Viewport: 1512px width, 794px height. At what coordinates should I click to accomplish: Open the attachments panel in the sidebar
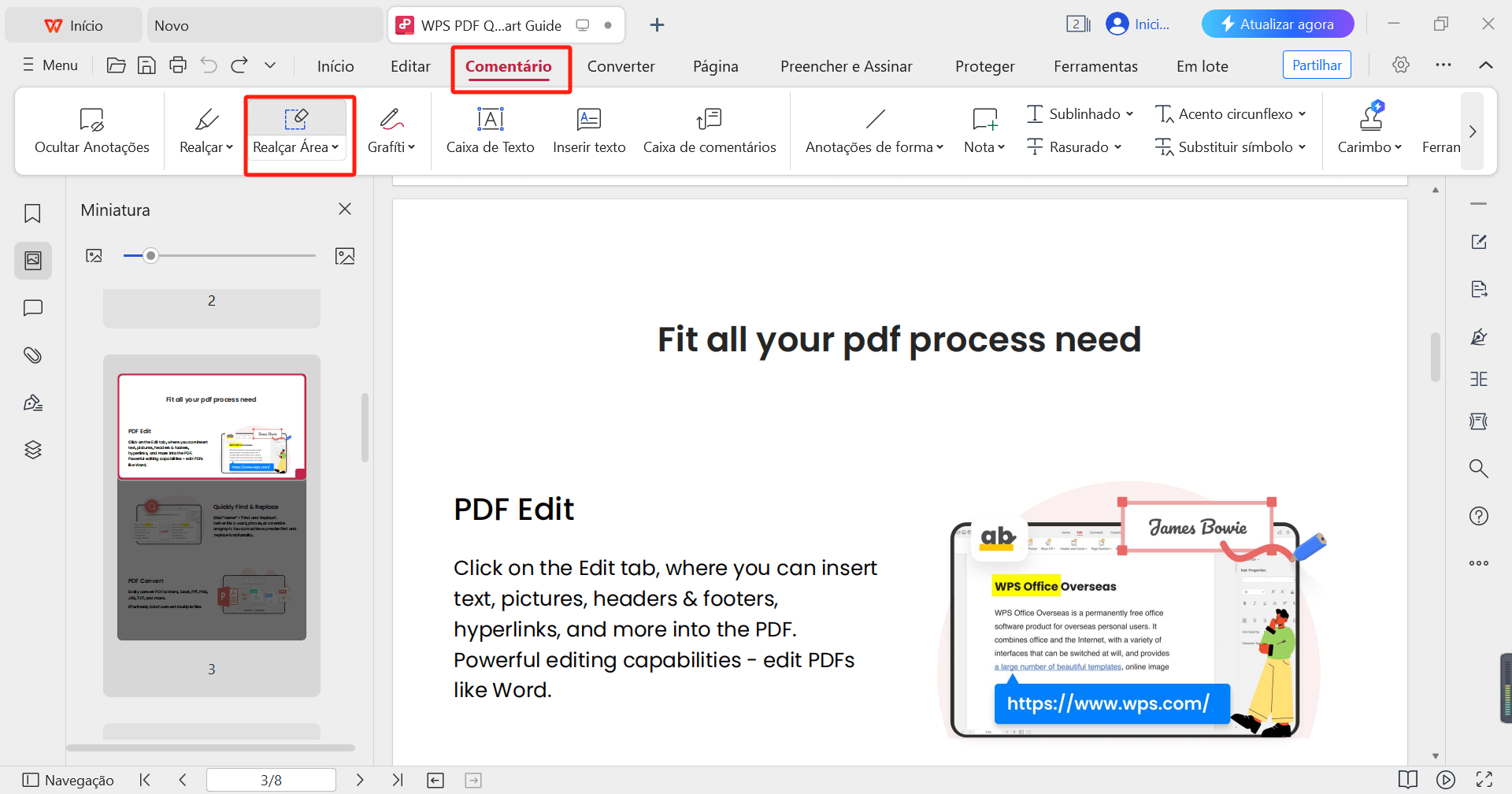click(32, 354)
